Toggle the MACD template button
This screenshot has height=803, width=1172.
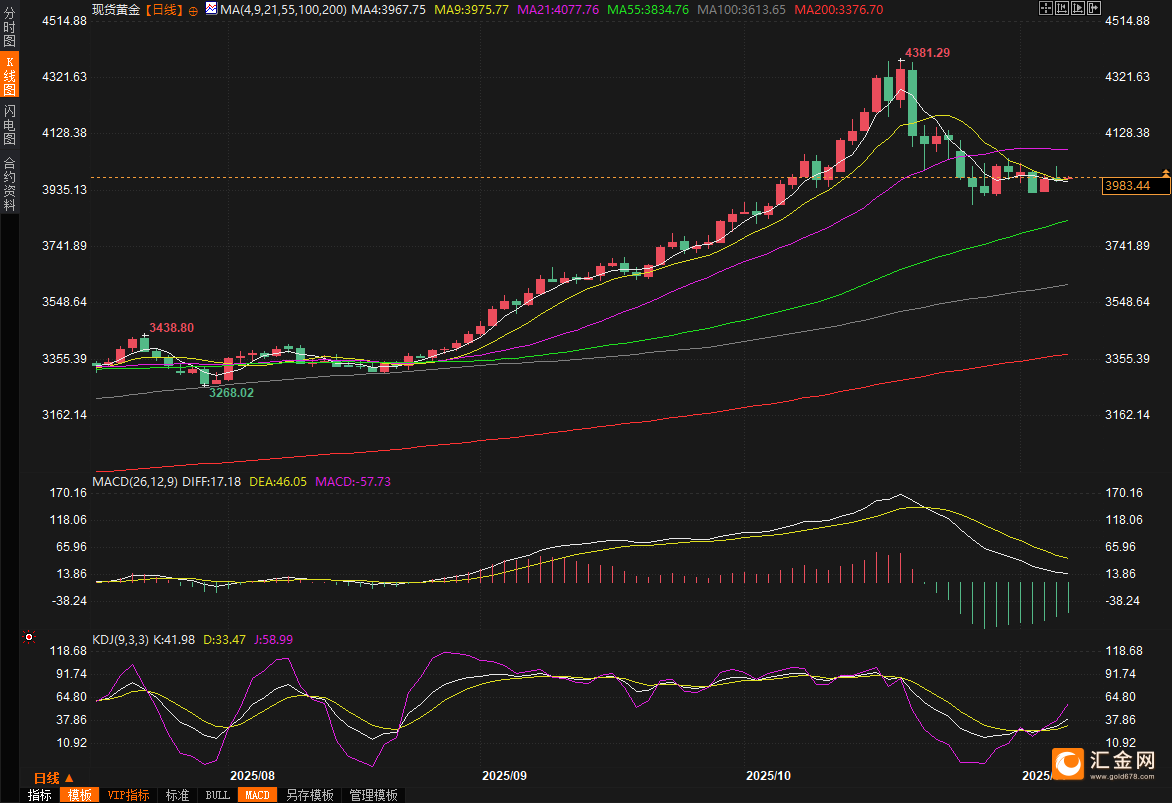coord(256,795)
